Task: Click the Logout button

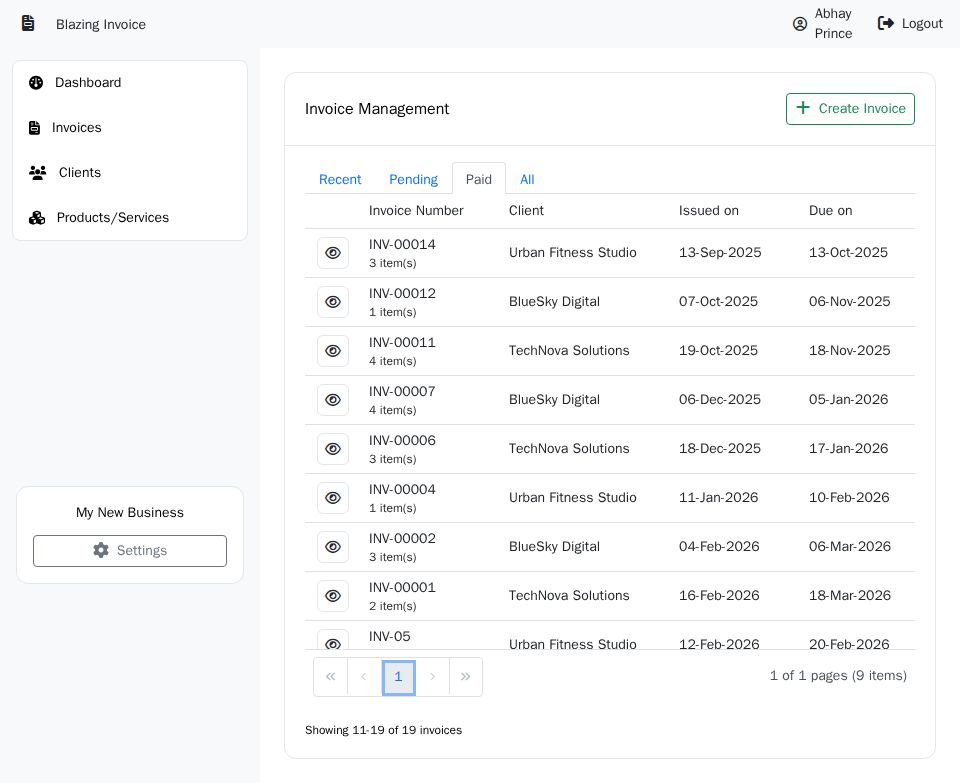Action: point(910,23)
